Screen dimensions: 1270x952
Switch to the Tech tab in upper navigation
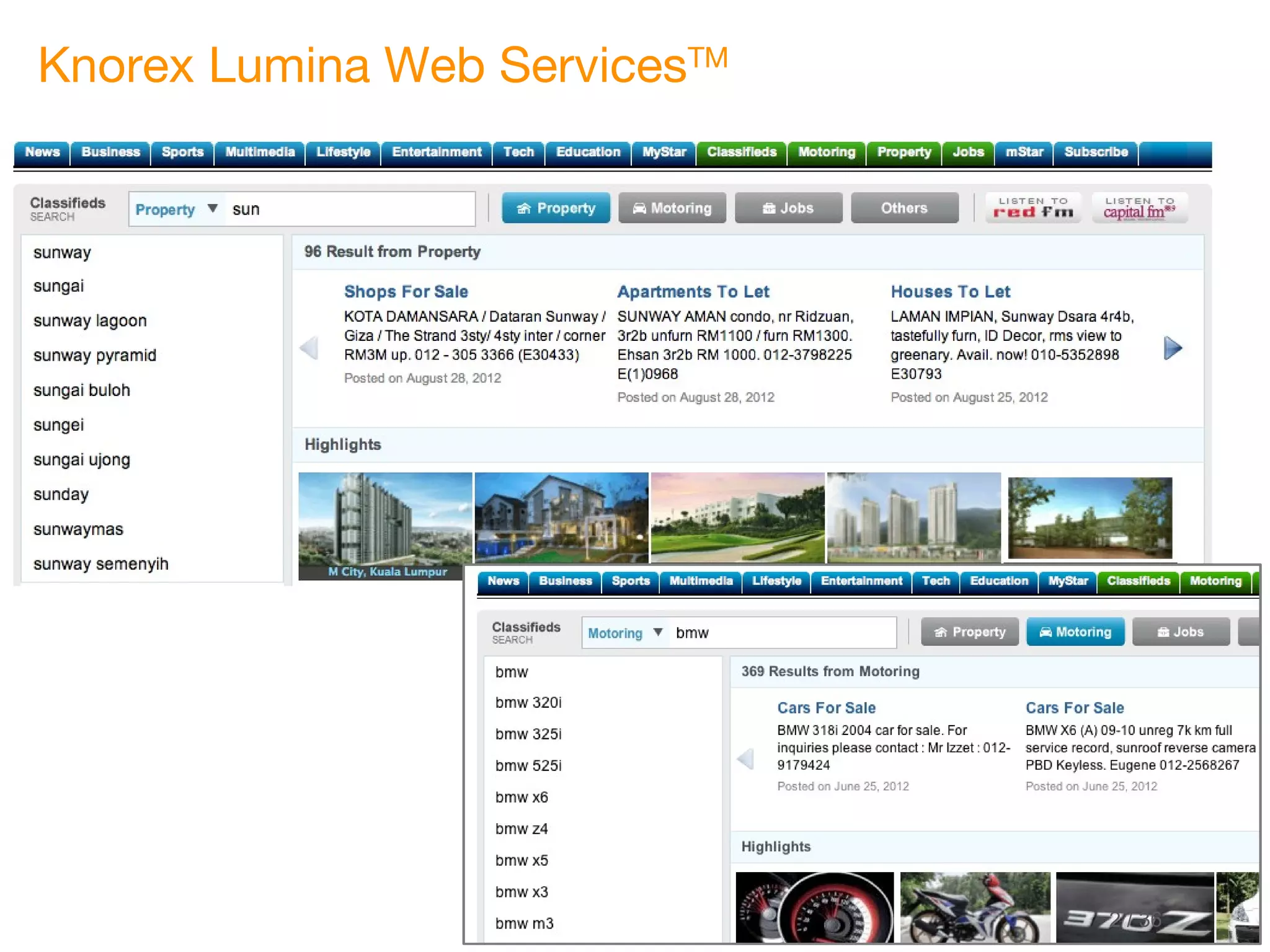(518, 152)
